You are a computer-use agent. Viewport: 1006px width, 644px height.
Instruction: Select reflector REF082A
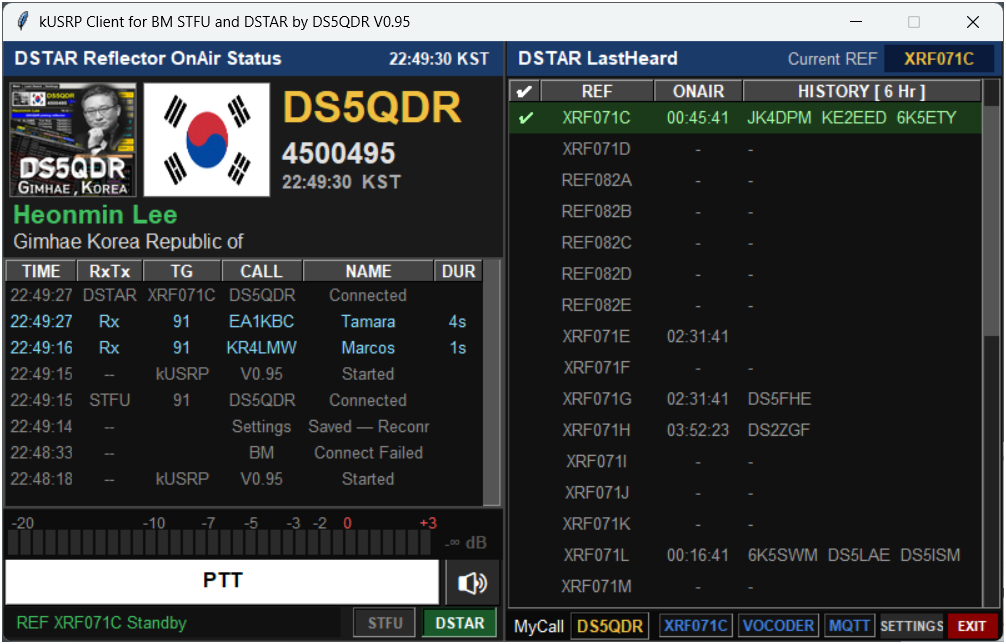(746, 181)
